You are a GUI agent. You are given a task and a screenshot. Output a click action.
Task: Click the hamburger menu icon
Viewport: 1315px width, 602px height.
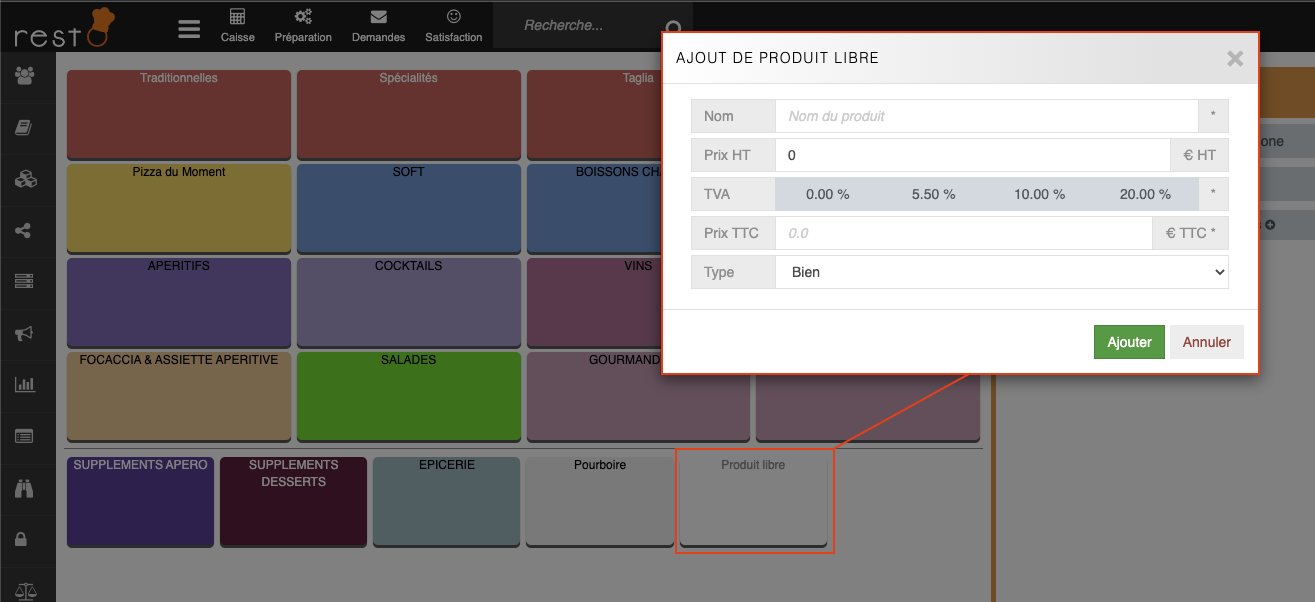(x=189, y=28)
